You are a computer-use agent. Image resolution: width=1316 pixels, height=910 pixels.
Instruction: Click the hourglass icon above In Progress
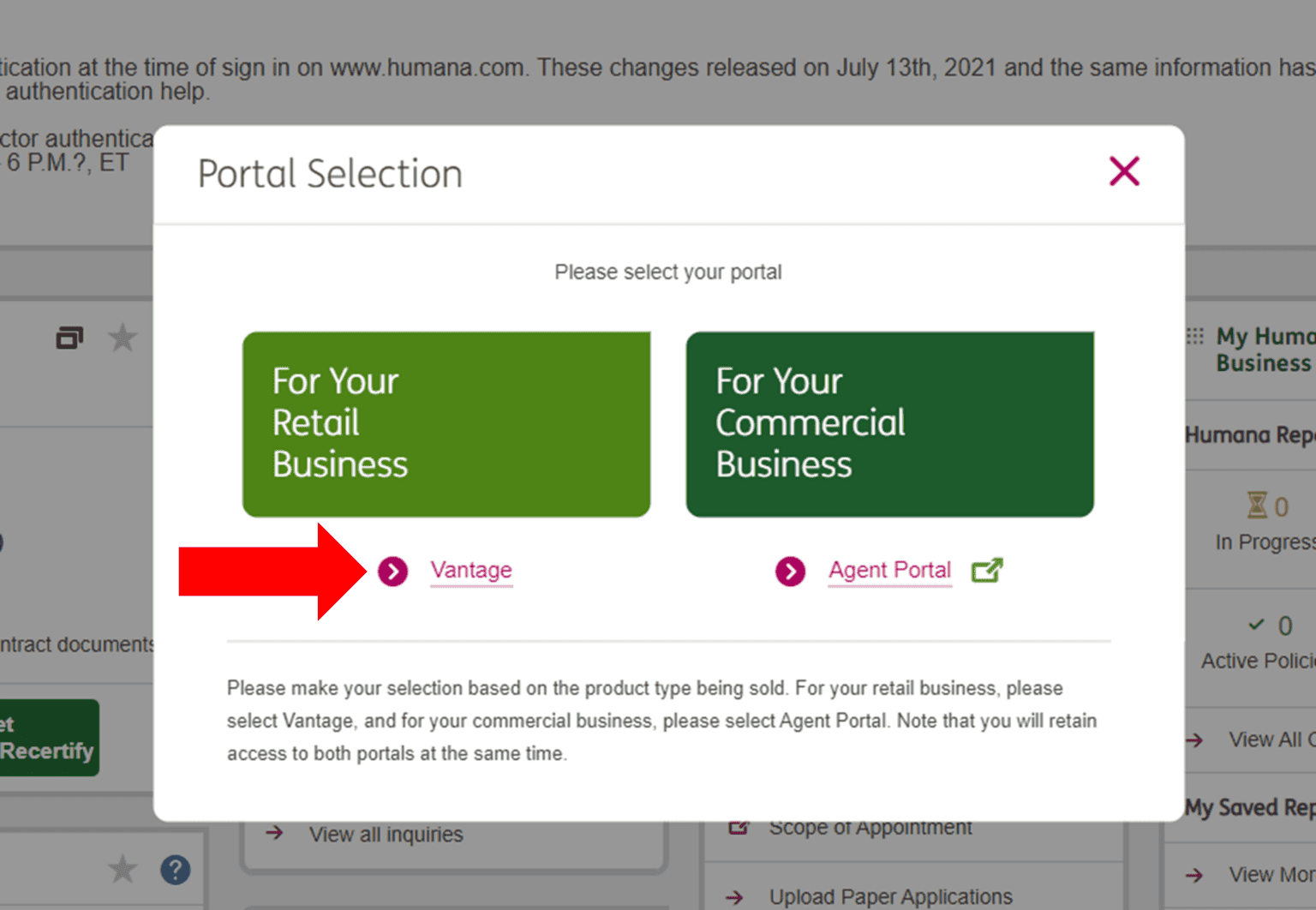point(1257,506)
